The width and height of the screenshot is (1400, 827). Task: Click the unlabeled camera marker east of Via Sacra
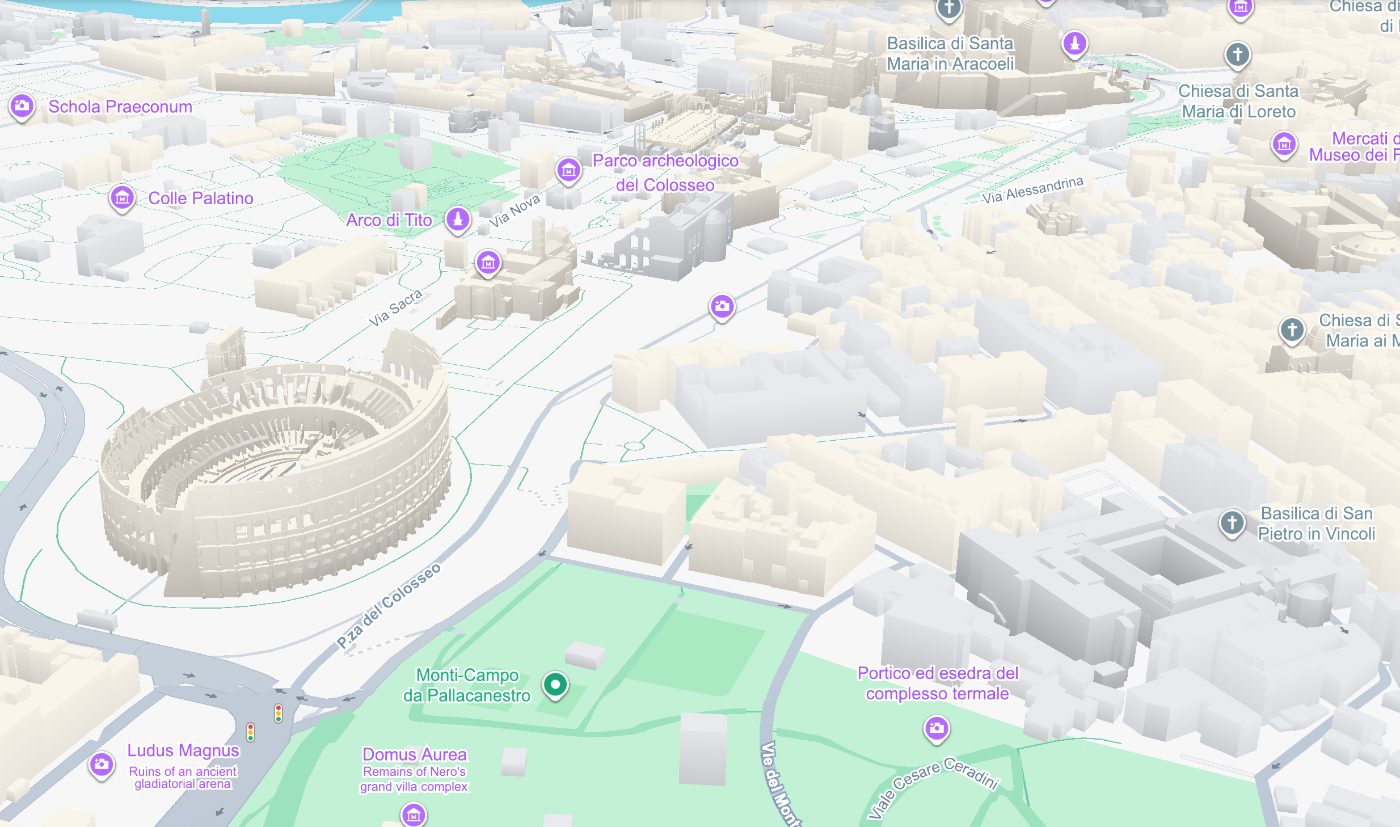(x=722, y=307)
